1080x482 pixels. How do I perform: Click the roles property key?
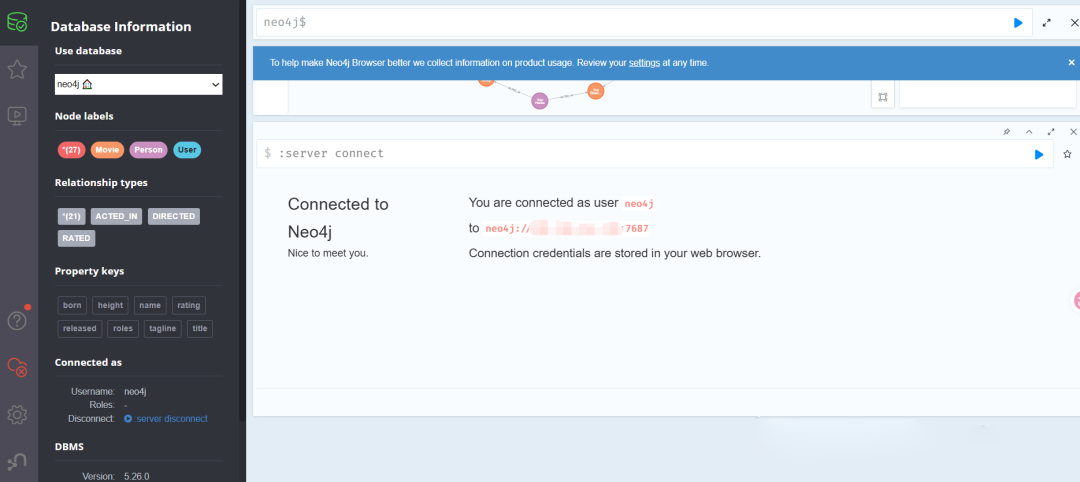point(123,328)
